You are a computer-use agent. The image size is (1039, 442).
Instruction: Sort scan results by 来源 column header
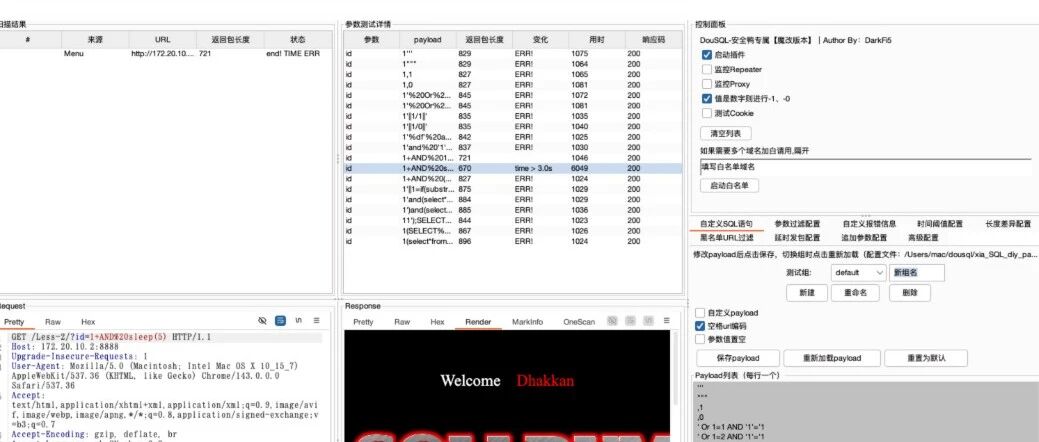coord(95,40)
